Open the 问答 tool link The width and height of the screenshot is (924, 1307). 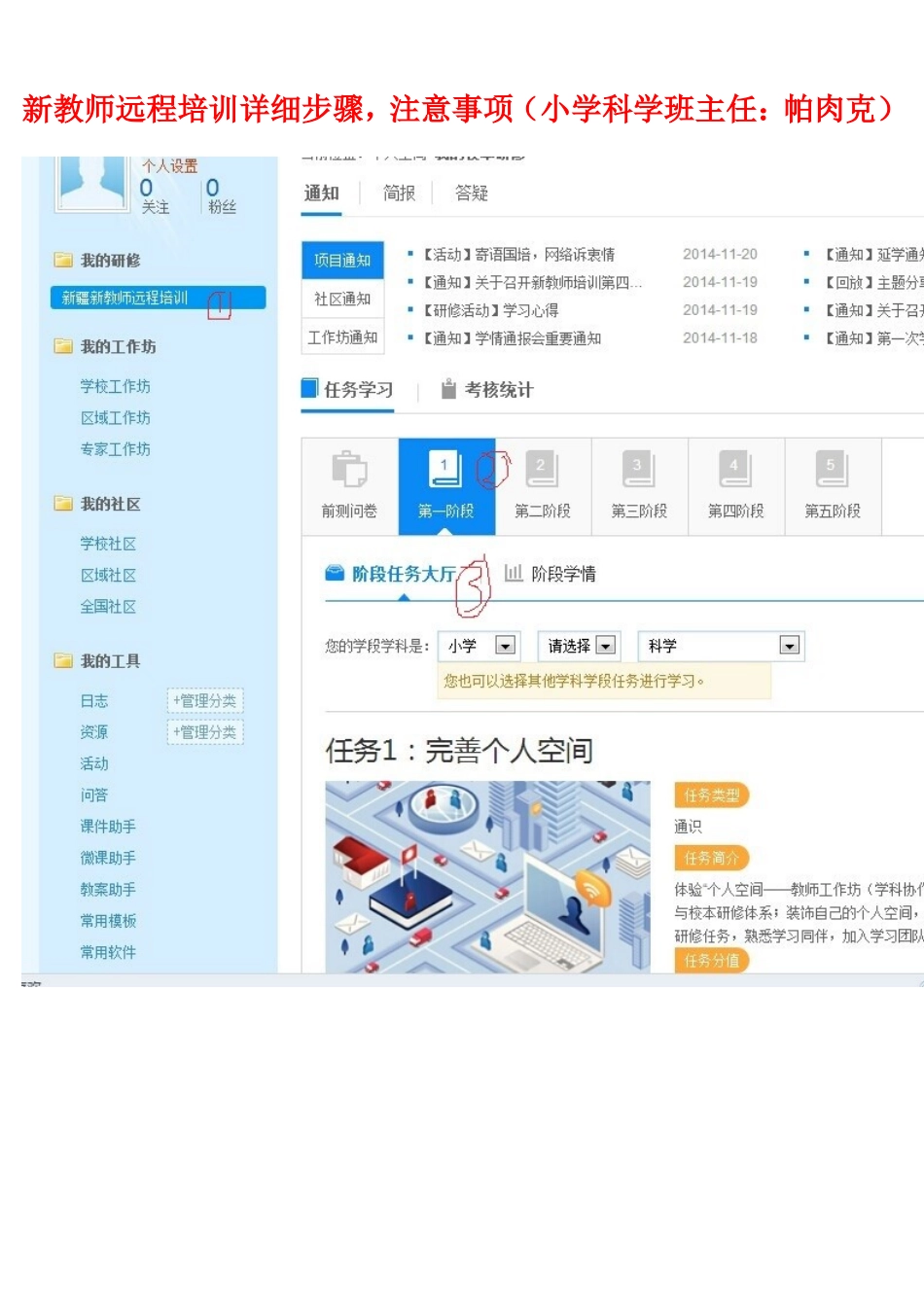[x=94, y=795]
